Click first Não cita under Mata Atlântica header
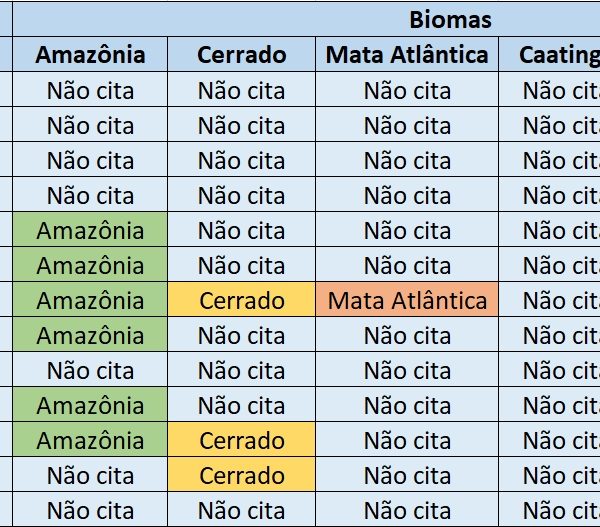The height and width of the screenshot is (527, 600). (x=407, y=90)
